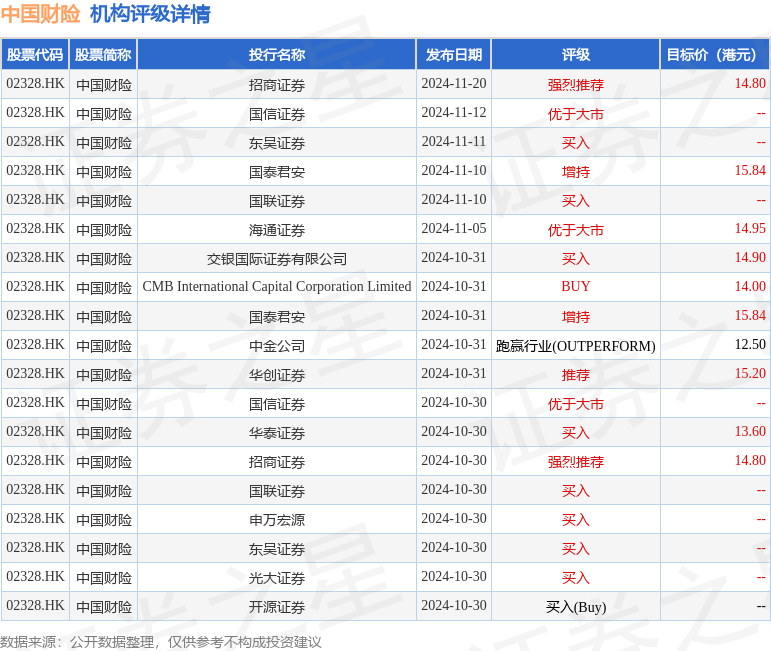Click 东吴证券 in the 2024-11-11 row

coord(277,143)
